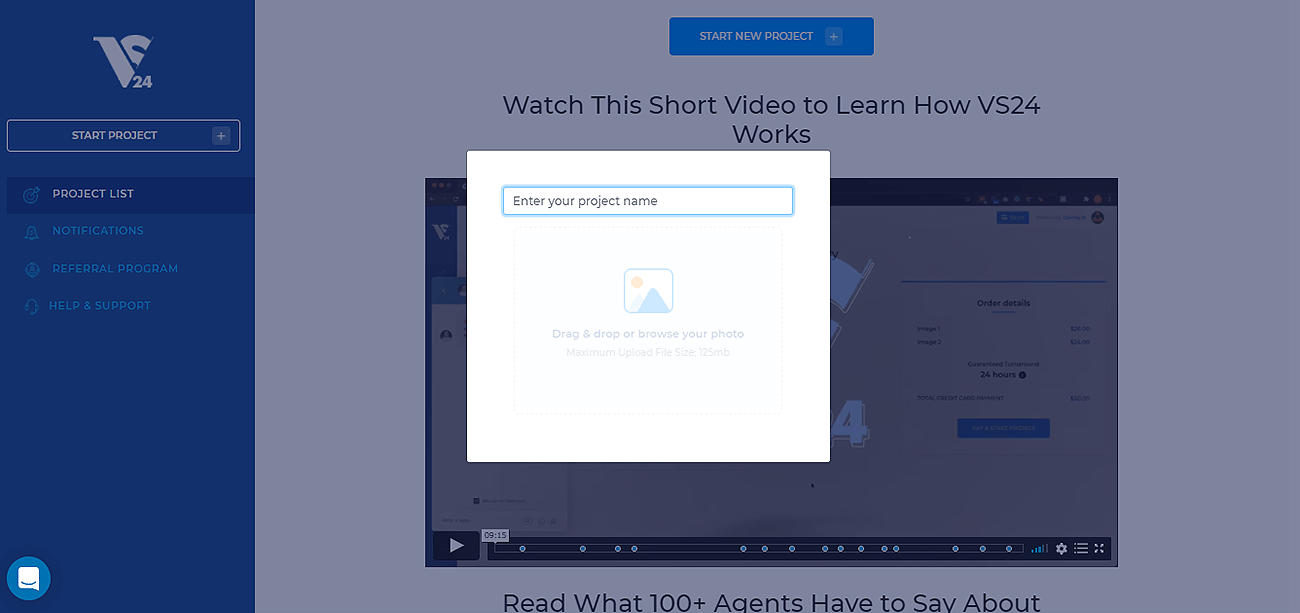This screenshot has height=613, width=1300.
Task: Click the START NEW PROJECT button
Action: 771,37
